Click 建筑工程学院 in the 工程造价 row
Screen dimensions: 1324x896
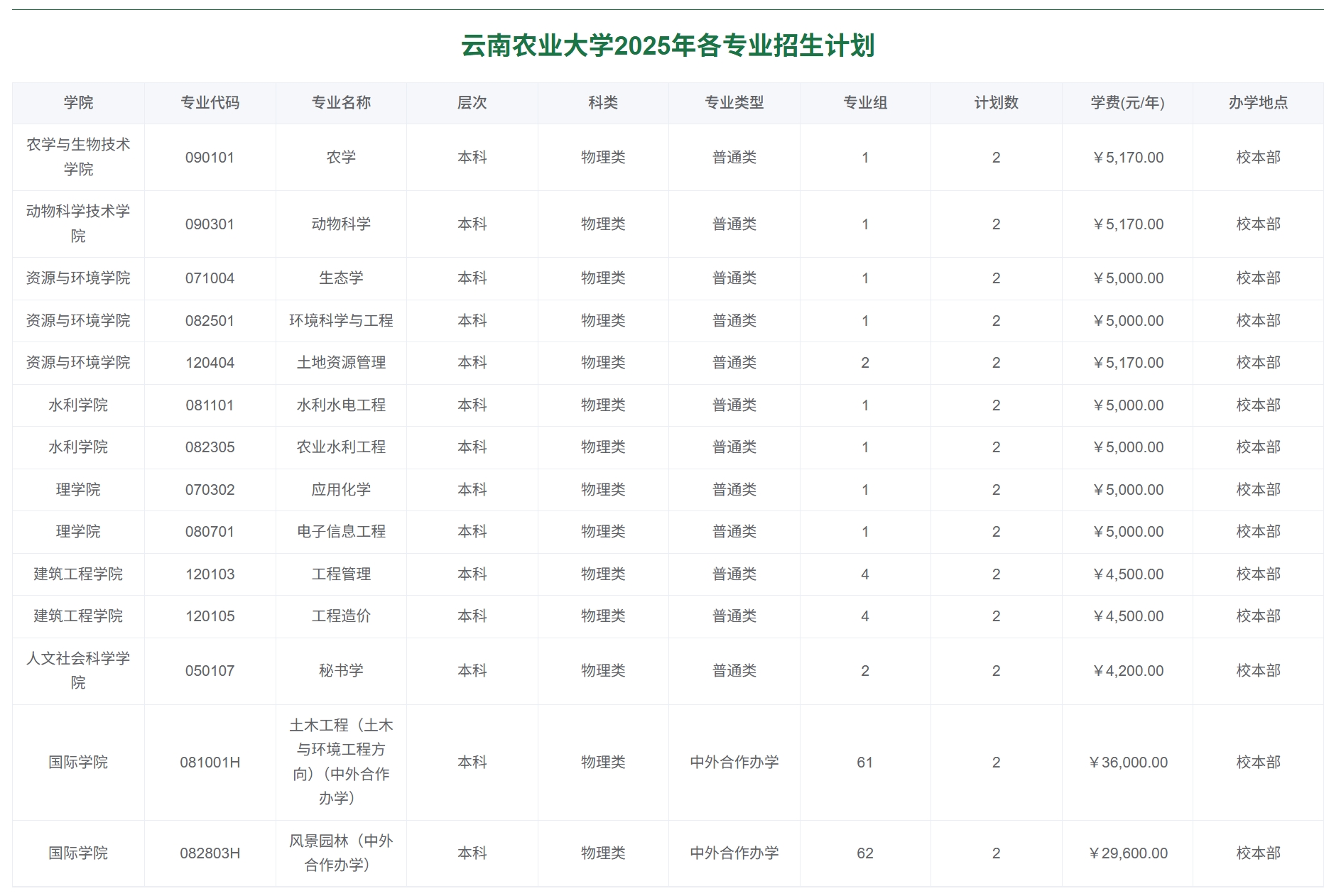pos(78,616)
